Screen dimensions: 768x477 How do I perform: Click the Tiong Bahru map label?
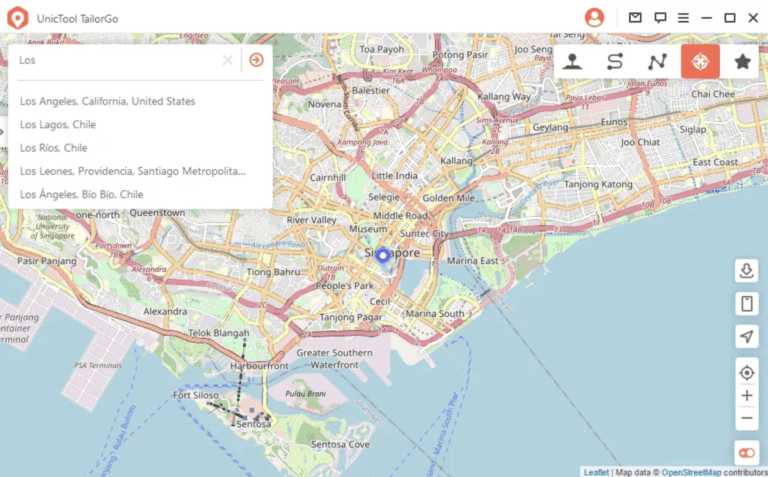click(273, 272)
